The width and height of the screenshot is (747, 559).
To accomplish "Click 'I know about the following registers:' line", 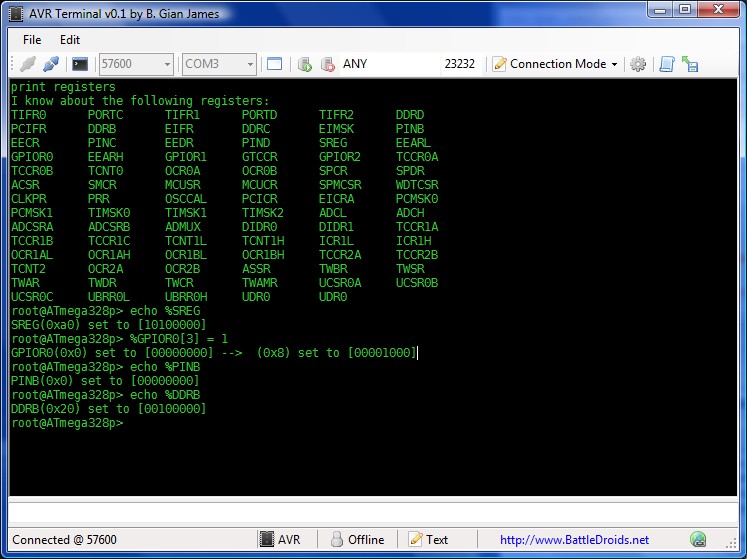I will pyautogui.click(x=140, y=101).
